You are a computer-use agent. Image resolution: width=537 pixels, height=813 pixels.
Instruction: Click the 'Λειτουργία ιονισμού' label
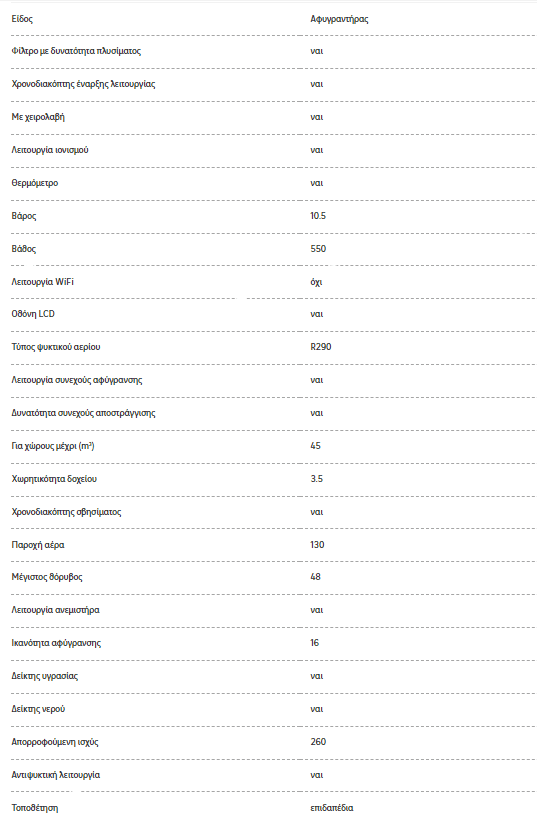(50, 150)
